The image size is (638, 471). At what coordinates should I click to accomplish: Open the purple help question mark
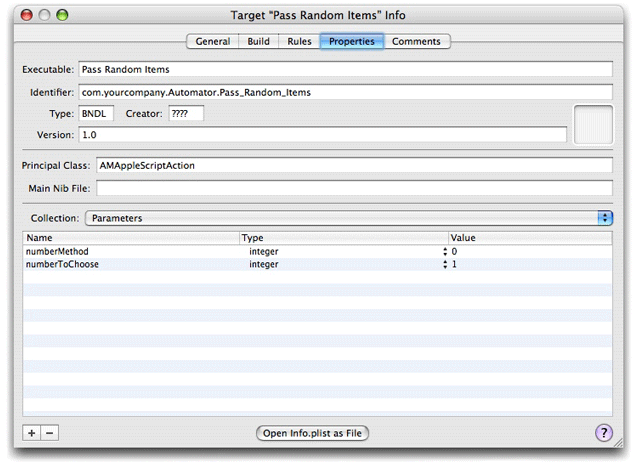click(x=603, y=433)
